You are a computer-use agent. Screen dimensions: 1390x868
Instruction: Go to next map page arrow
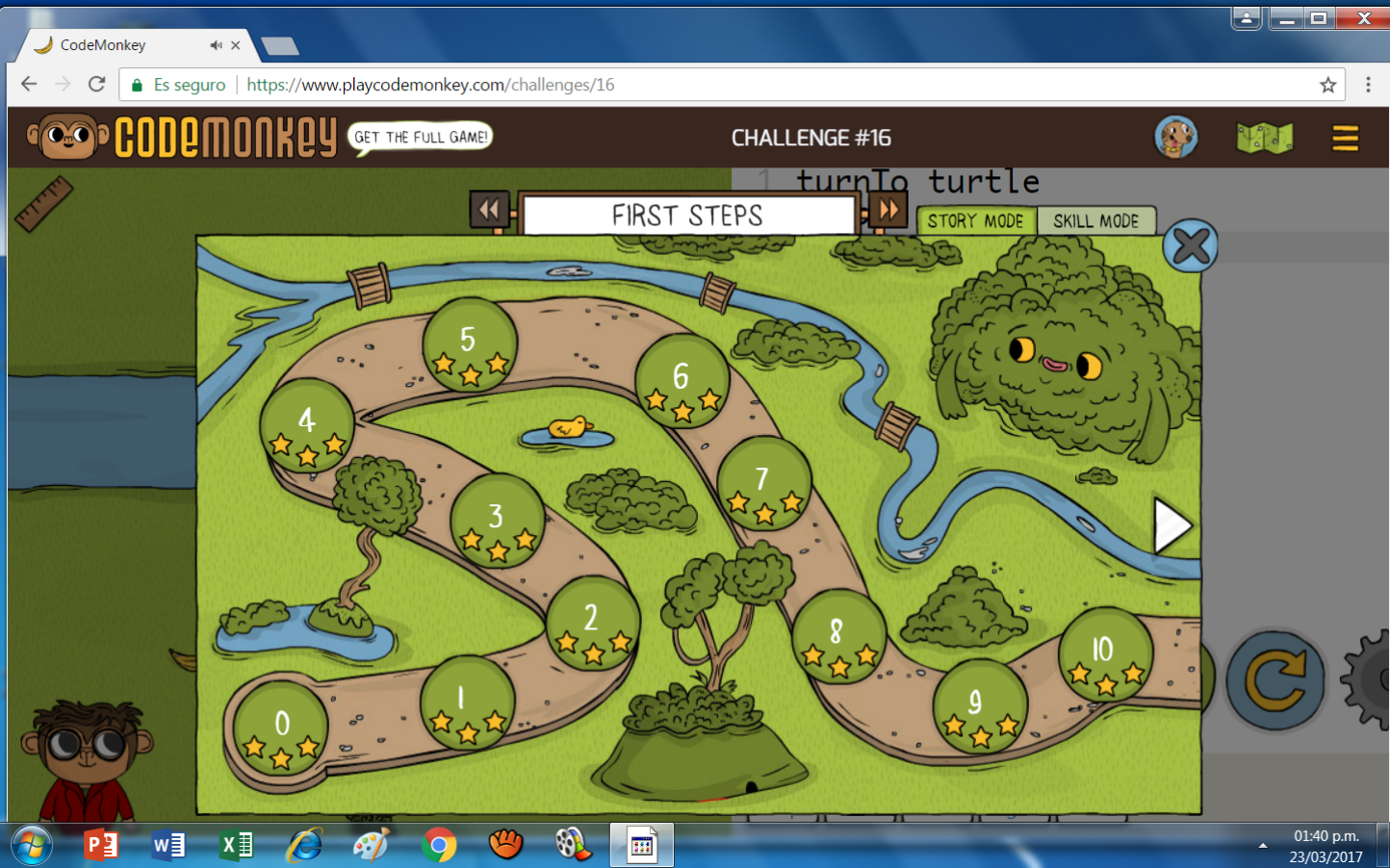(x=1172, y=525)
